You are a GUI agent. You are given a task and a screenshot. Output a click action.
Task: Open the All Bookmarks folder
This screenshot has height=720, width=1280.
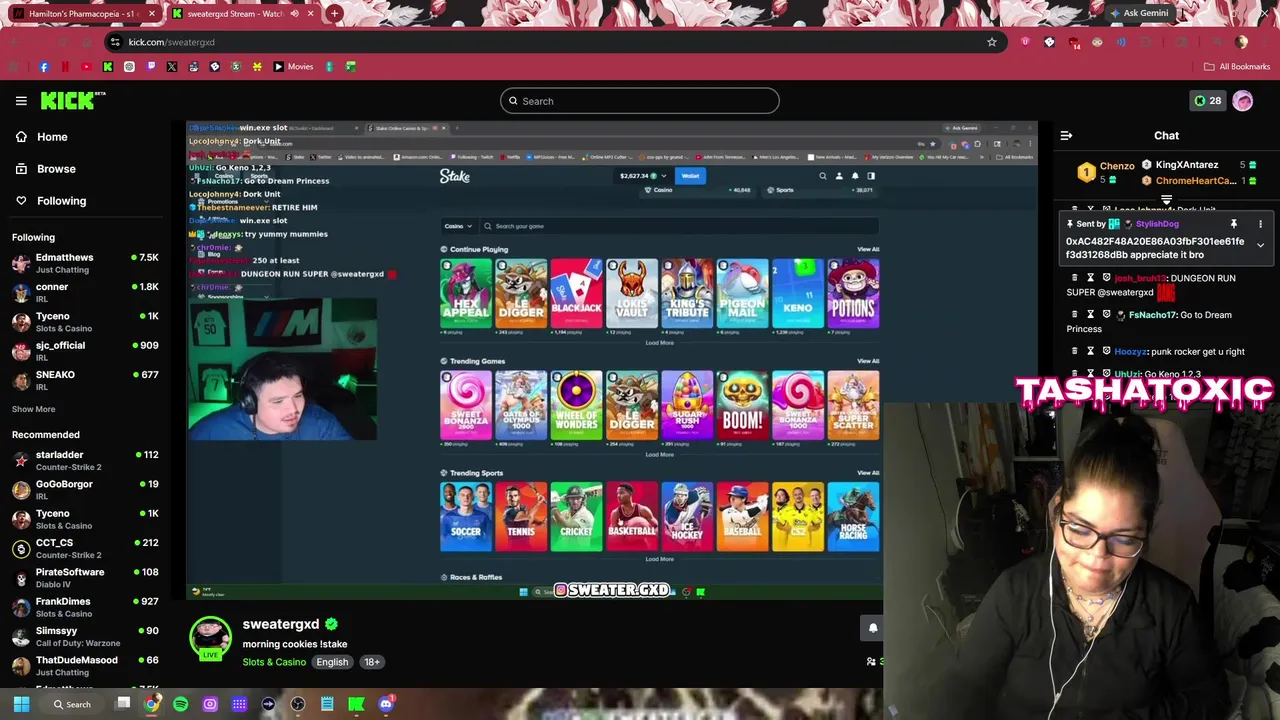[x=1237, y=67]
